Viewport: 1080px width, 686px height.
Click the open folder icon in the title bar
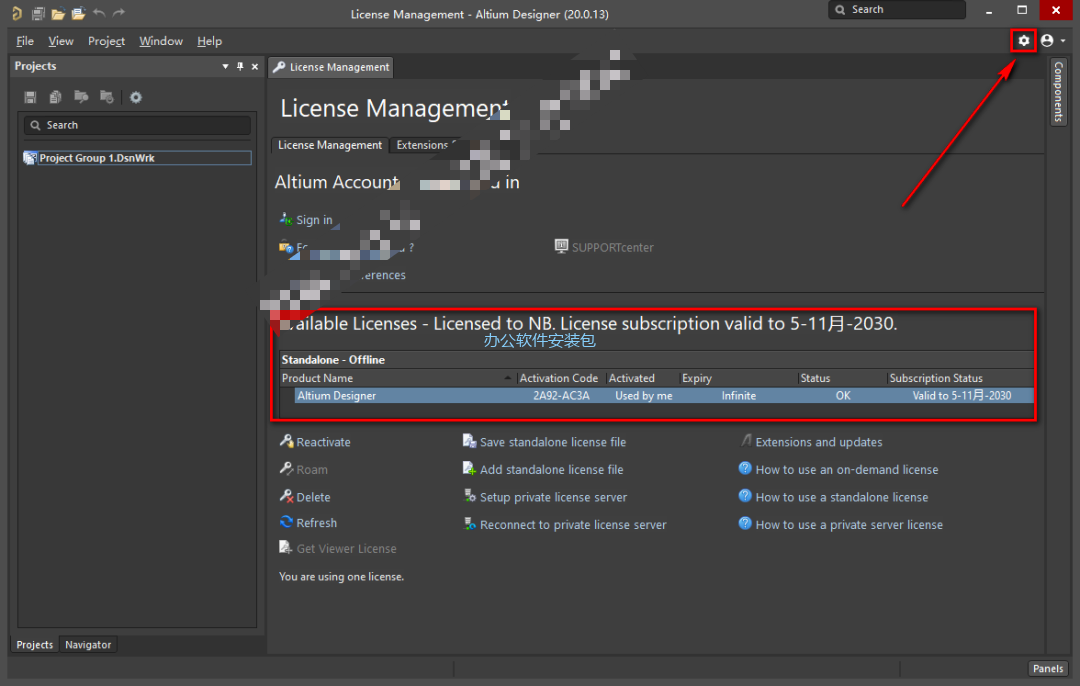[x=58, y=13]
